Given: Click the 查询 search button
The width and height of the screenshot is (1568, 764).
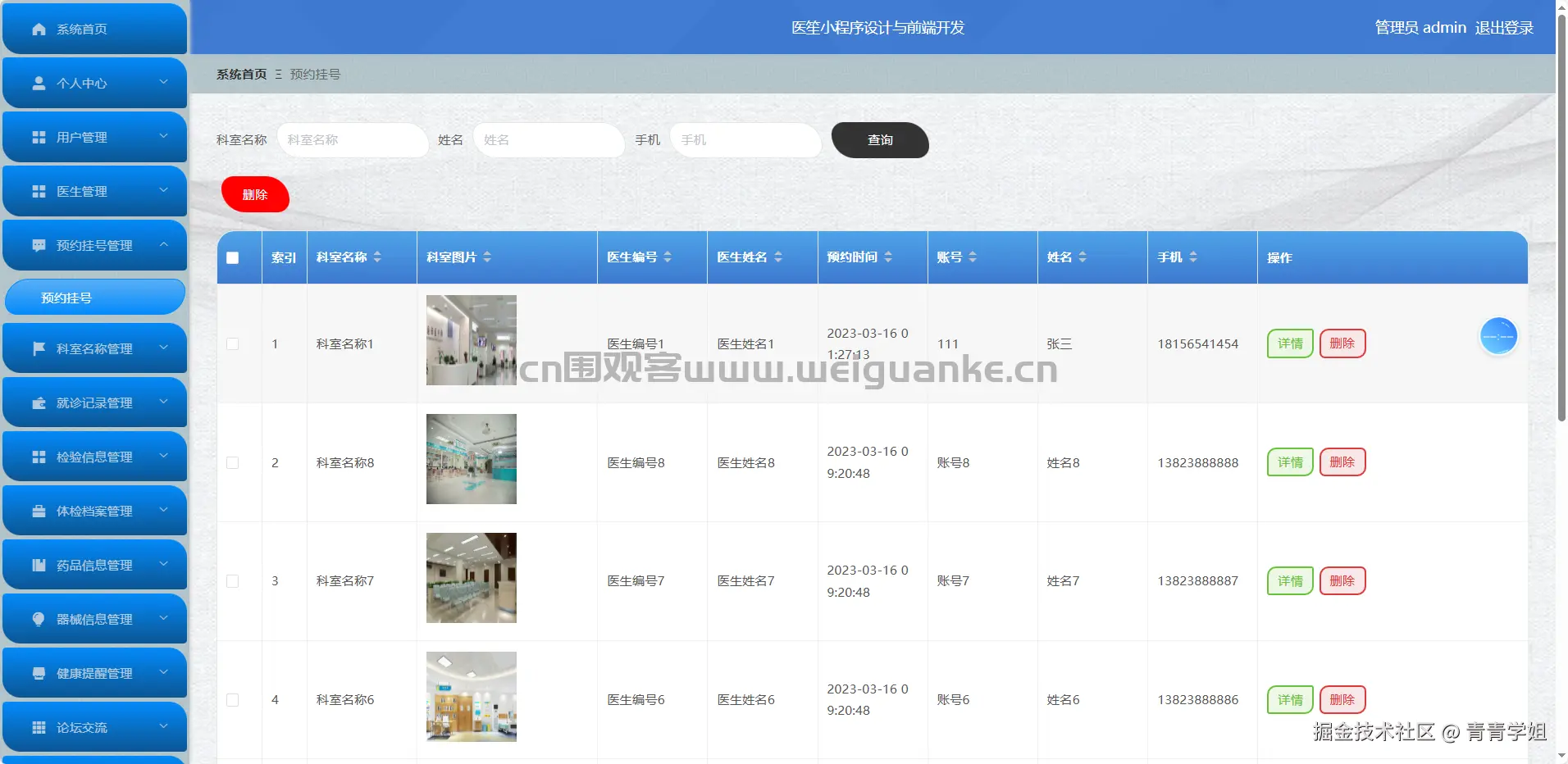Looking at the screenshot, I should pyautogui.click(x=880, y=140).
